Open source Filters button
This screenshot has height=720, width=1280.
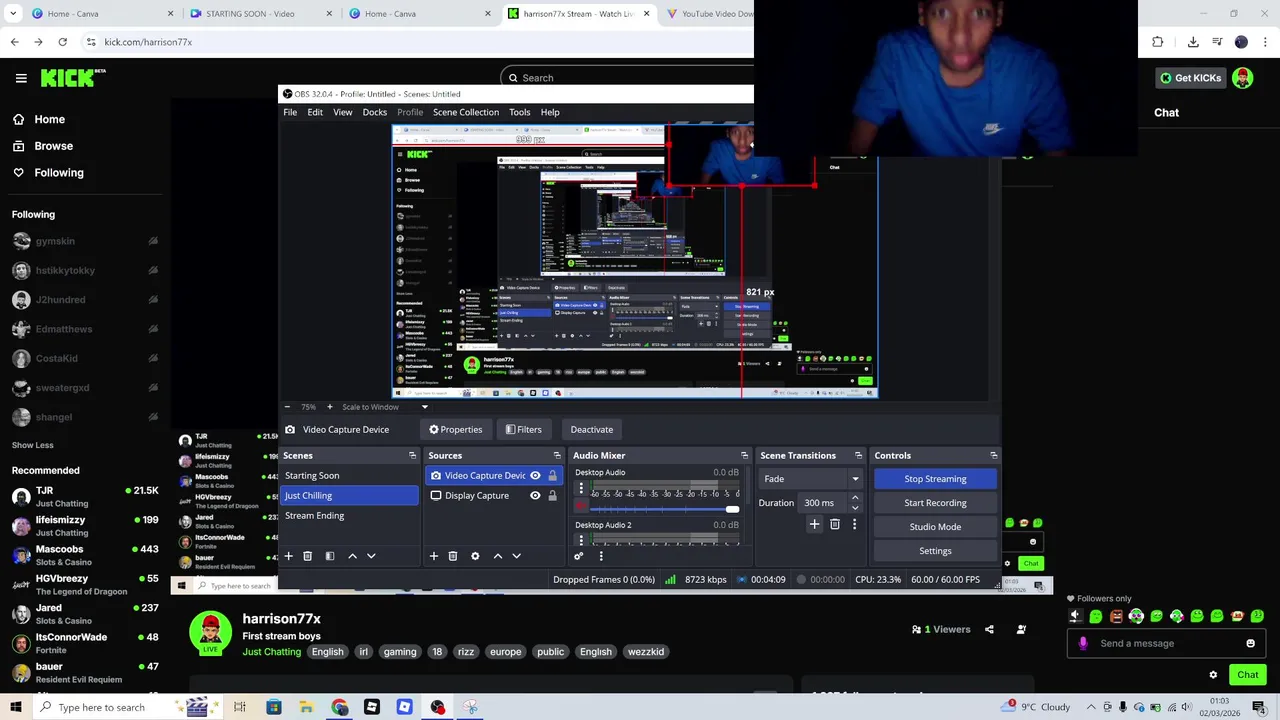[524, 430]
